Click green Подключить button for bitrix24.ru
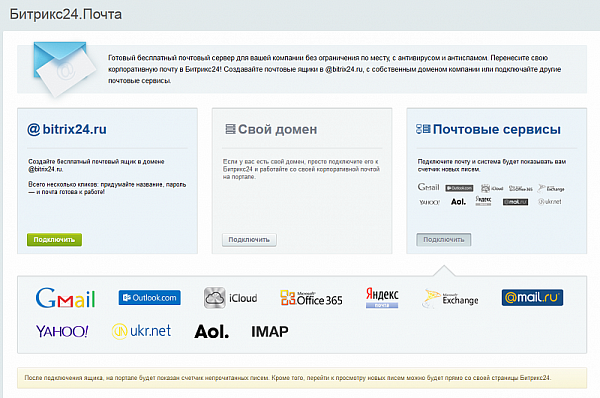The image size is (600, 398). (x=54, y=240)
